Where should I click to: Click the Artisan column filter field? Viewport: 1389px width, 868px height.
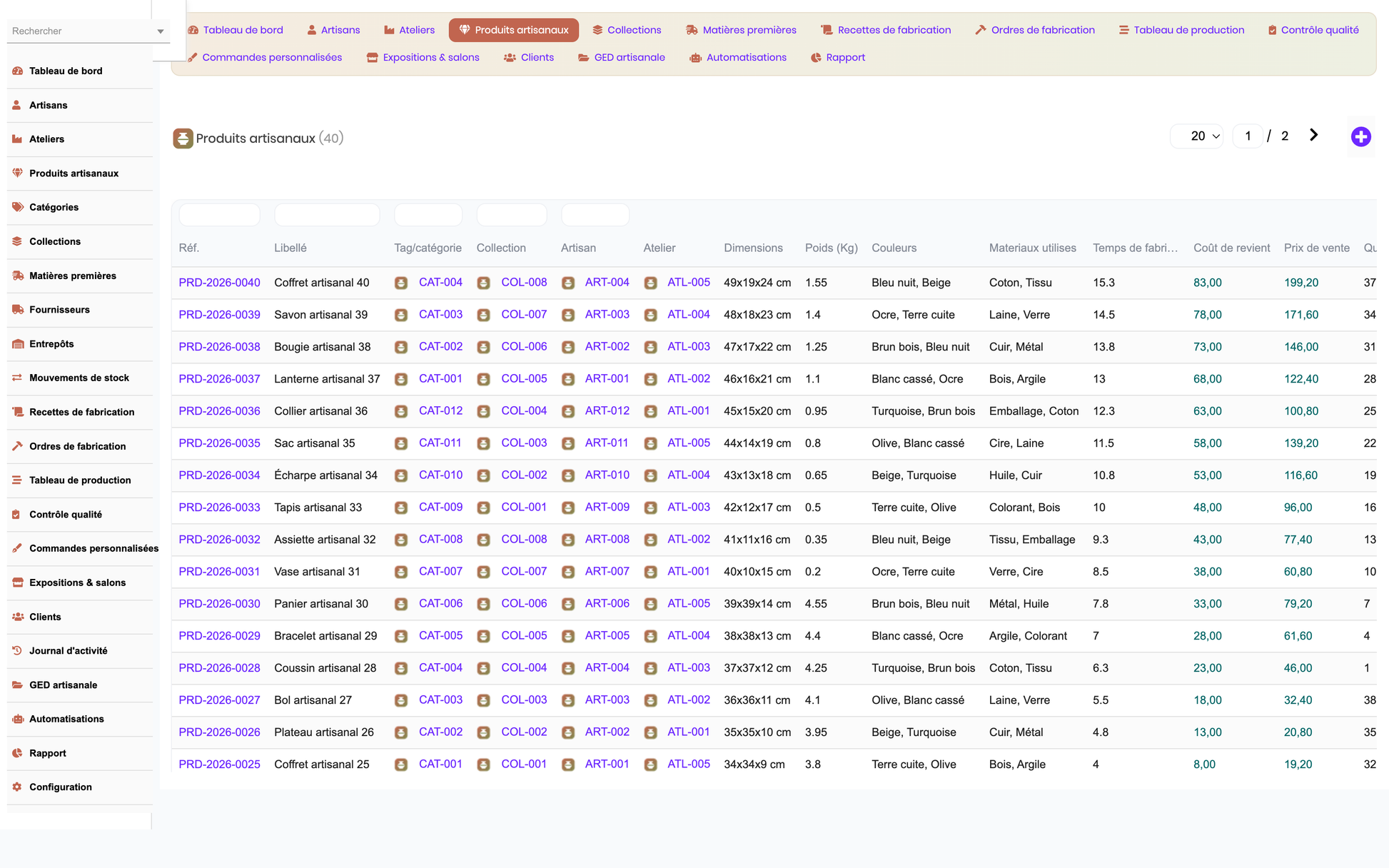[595, 215]
